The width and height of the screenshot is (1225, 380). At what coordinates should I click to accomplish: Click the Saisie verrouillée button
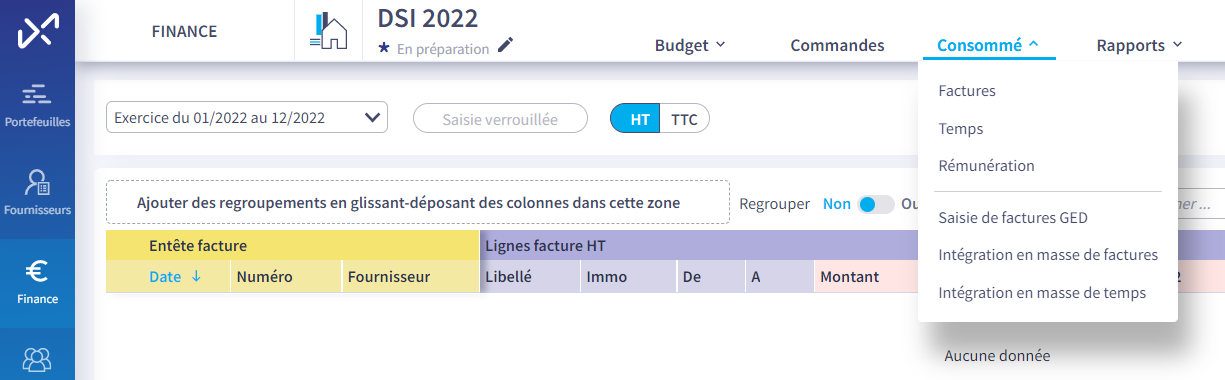(500, 118)
